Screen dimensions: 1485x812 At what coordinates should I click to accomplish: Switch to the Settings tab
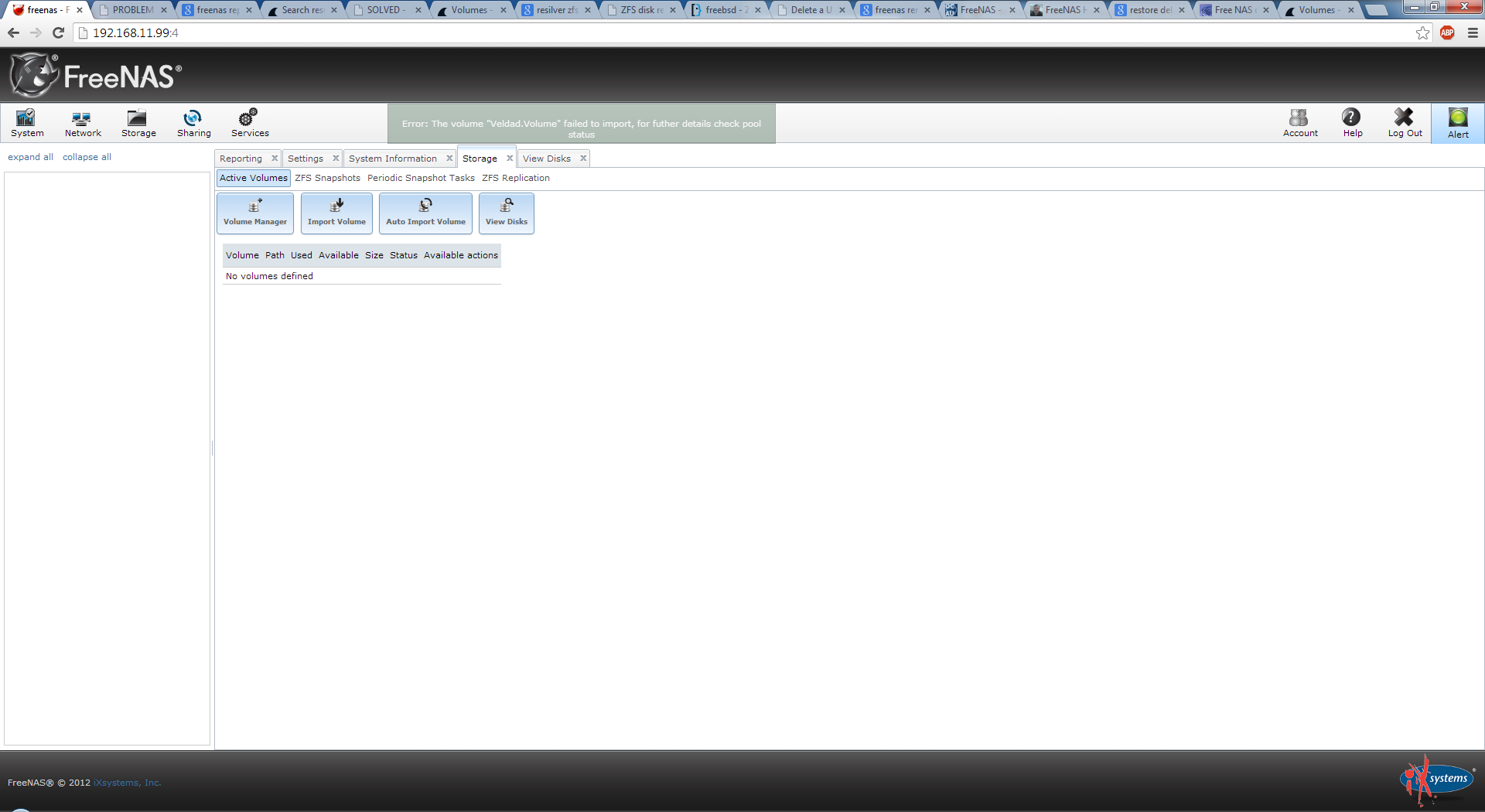click(306, 159)
